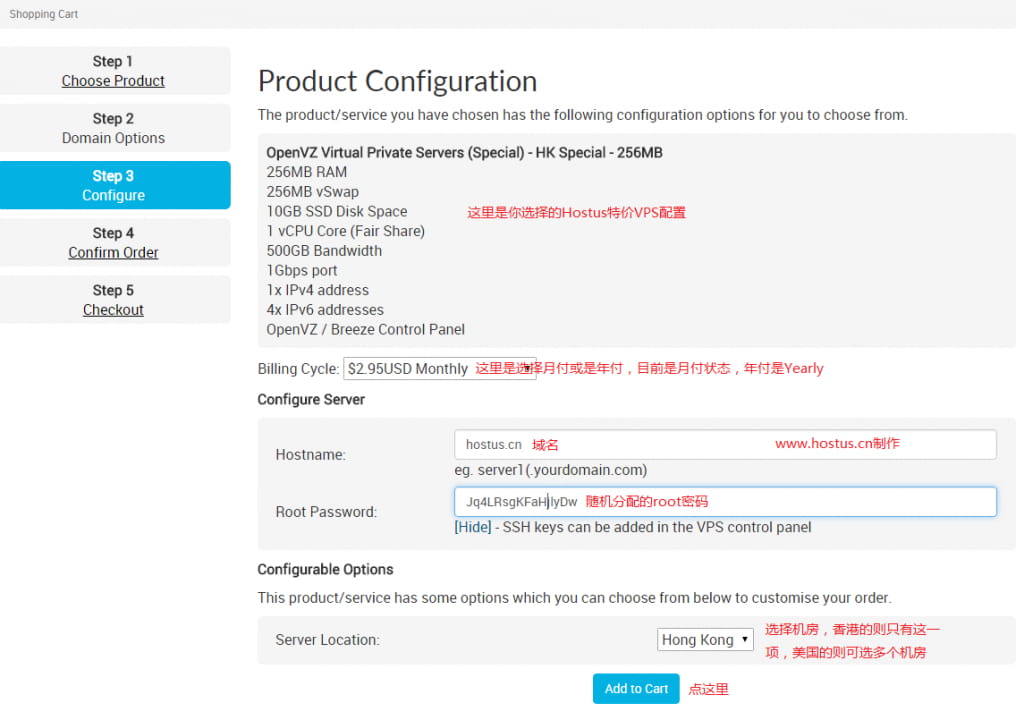This screenshot has height=720, width=1024.
Task: Click the Billing Cycle: label
Action: click(298, 369)
